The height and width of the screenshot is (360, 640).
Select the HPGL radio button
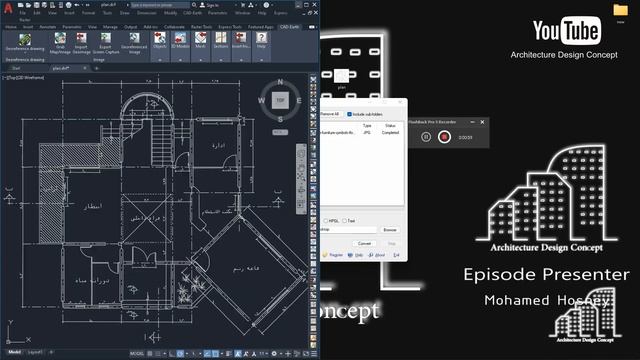(x=325, y=221)
